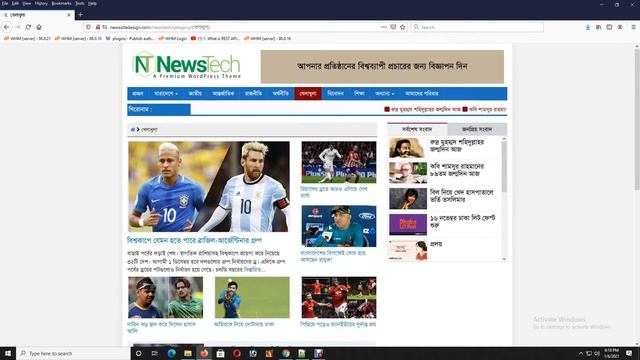
Task: Open the Firefox hamburger menu
Action: click(x=633, y=27)
